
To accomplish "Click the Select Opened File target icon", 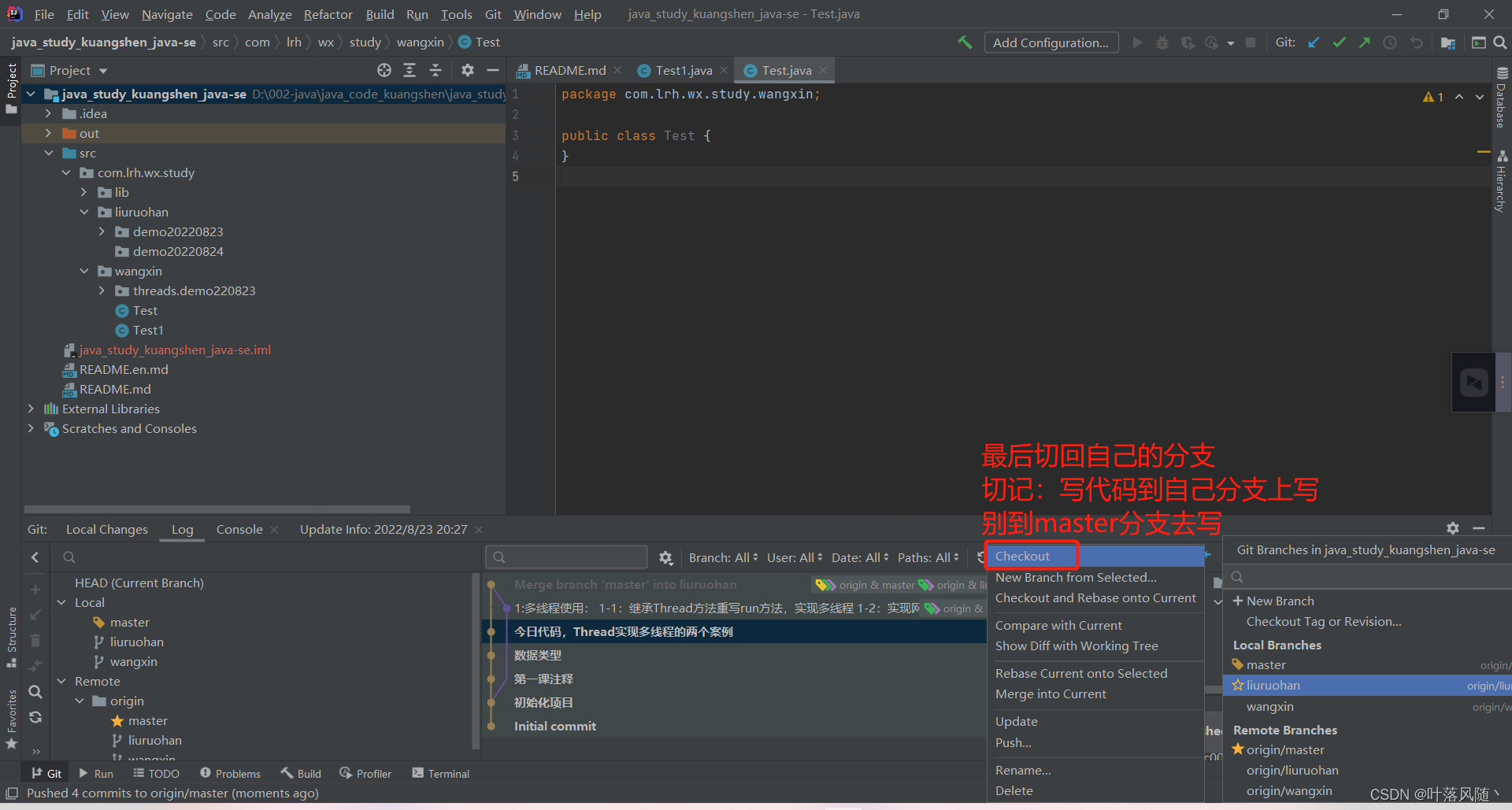I will click(384, 70).
